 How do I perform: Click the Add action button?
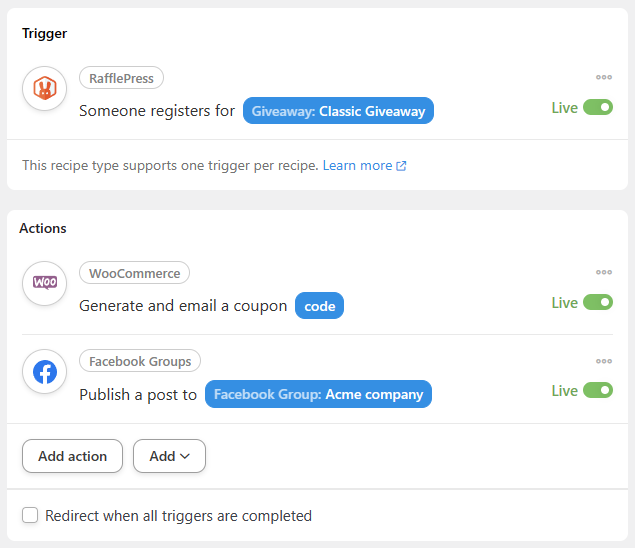tap(72, 456)
